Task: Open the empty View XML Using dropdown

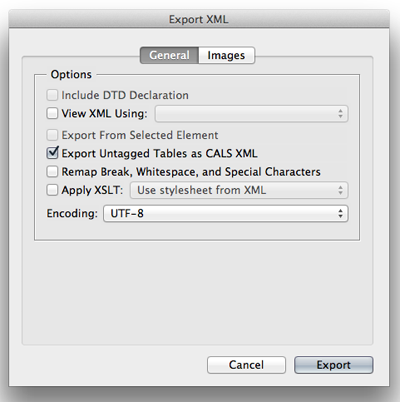Action: click(x=252, y=114)
